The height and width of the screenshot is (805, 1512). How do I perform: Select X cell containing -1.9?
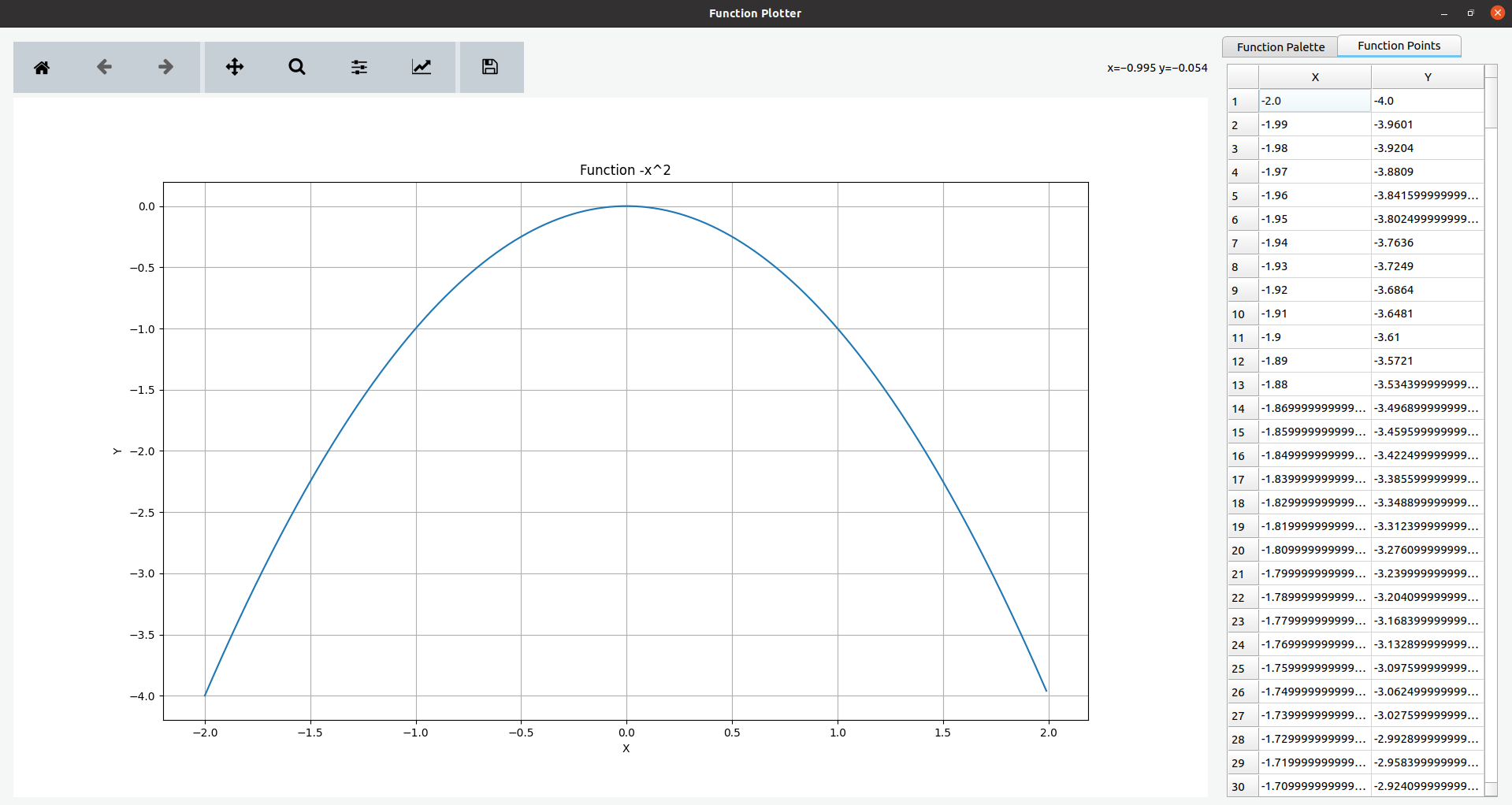(1315, 337)
